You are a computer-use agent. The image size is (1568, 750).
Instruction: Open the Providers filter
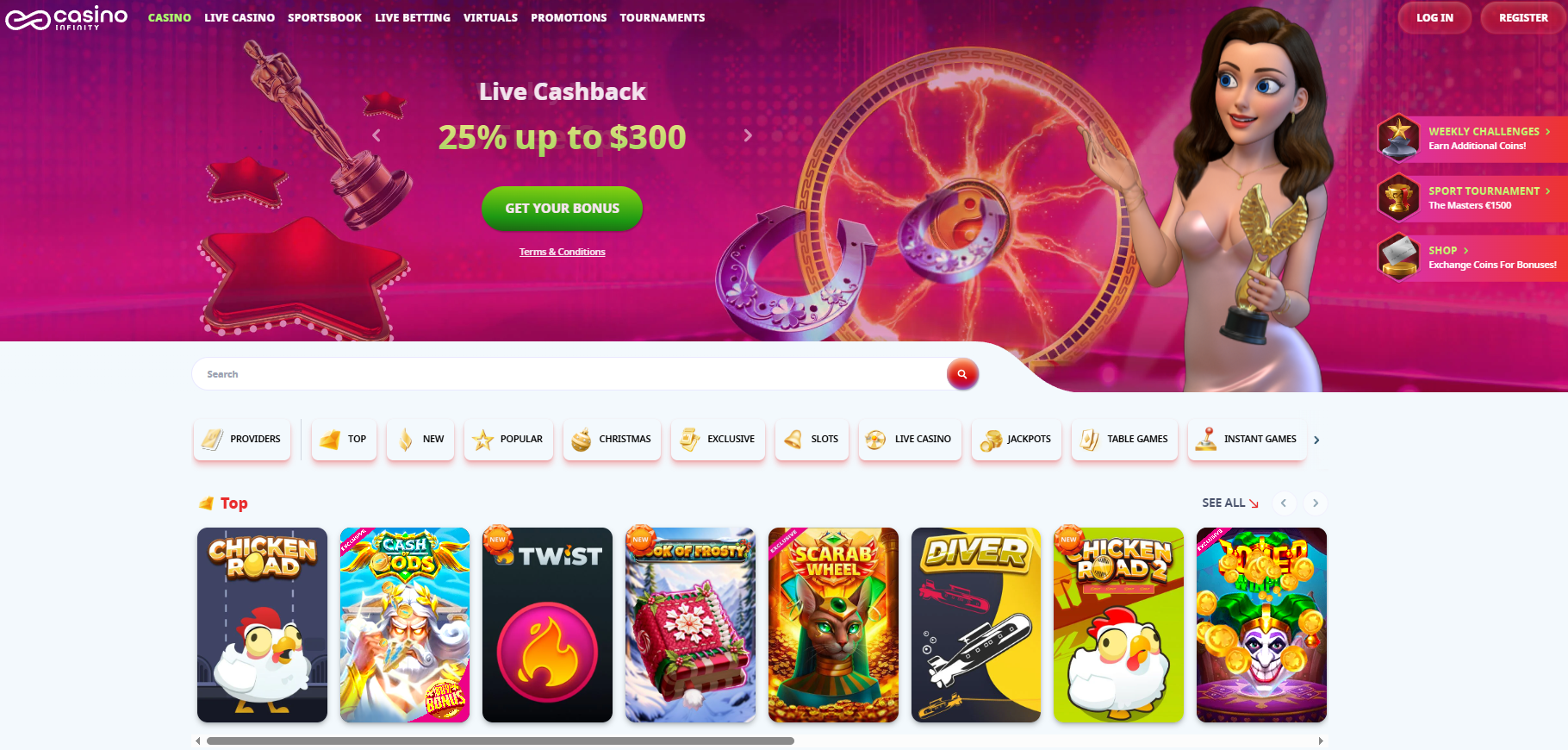[x=242, y=440]
